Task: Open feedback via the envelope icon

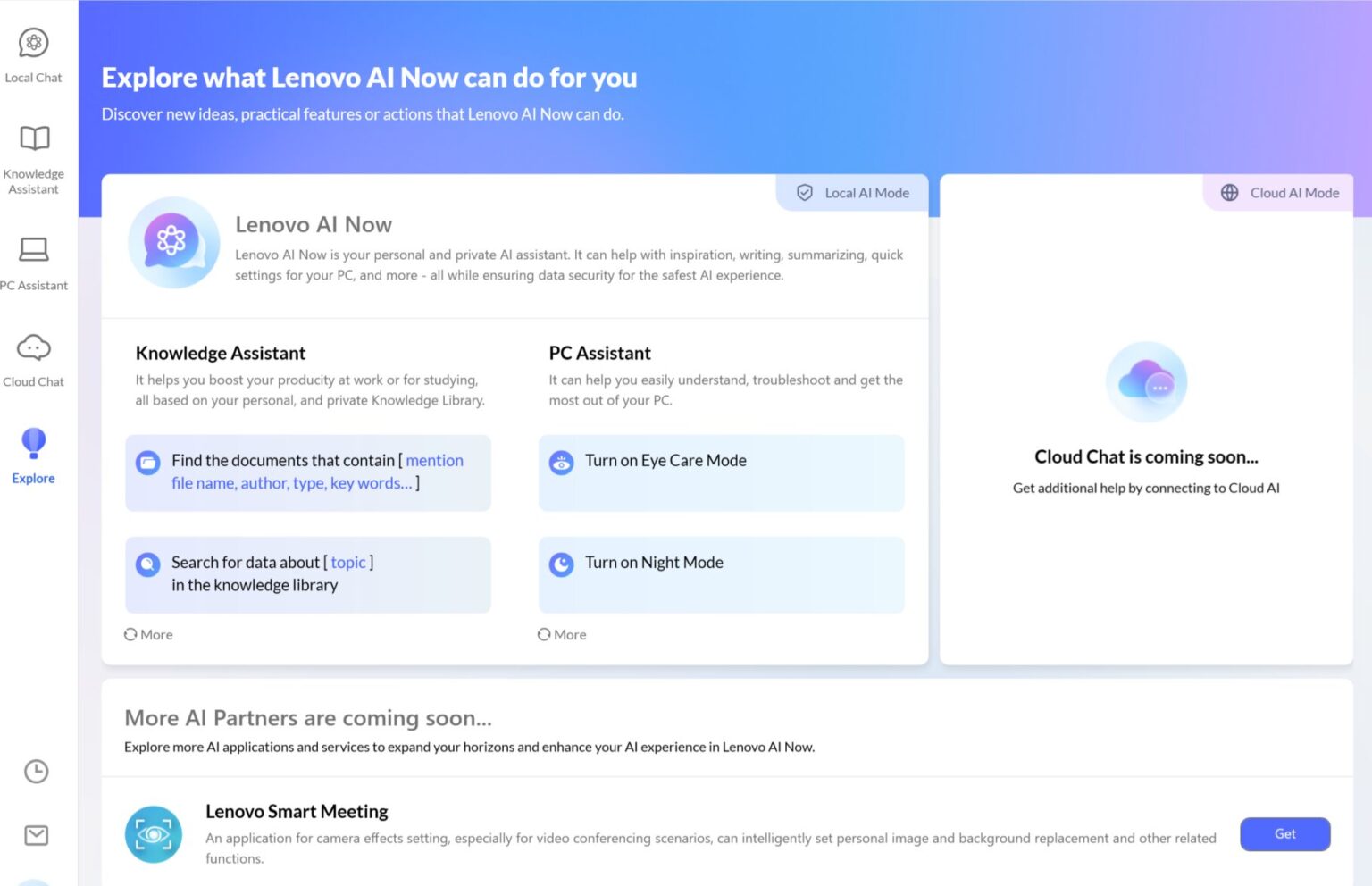Action: (36, 835)
